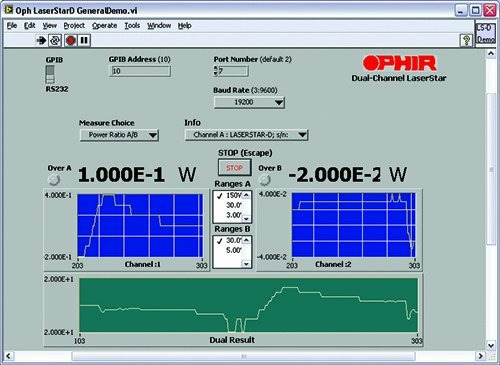This screenshot has width=500, height=365.
Task: Select the 150V range in Ranges A
Action: pyautogui.click(x=229, y=196)
